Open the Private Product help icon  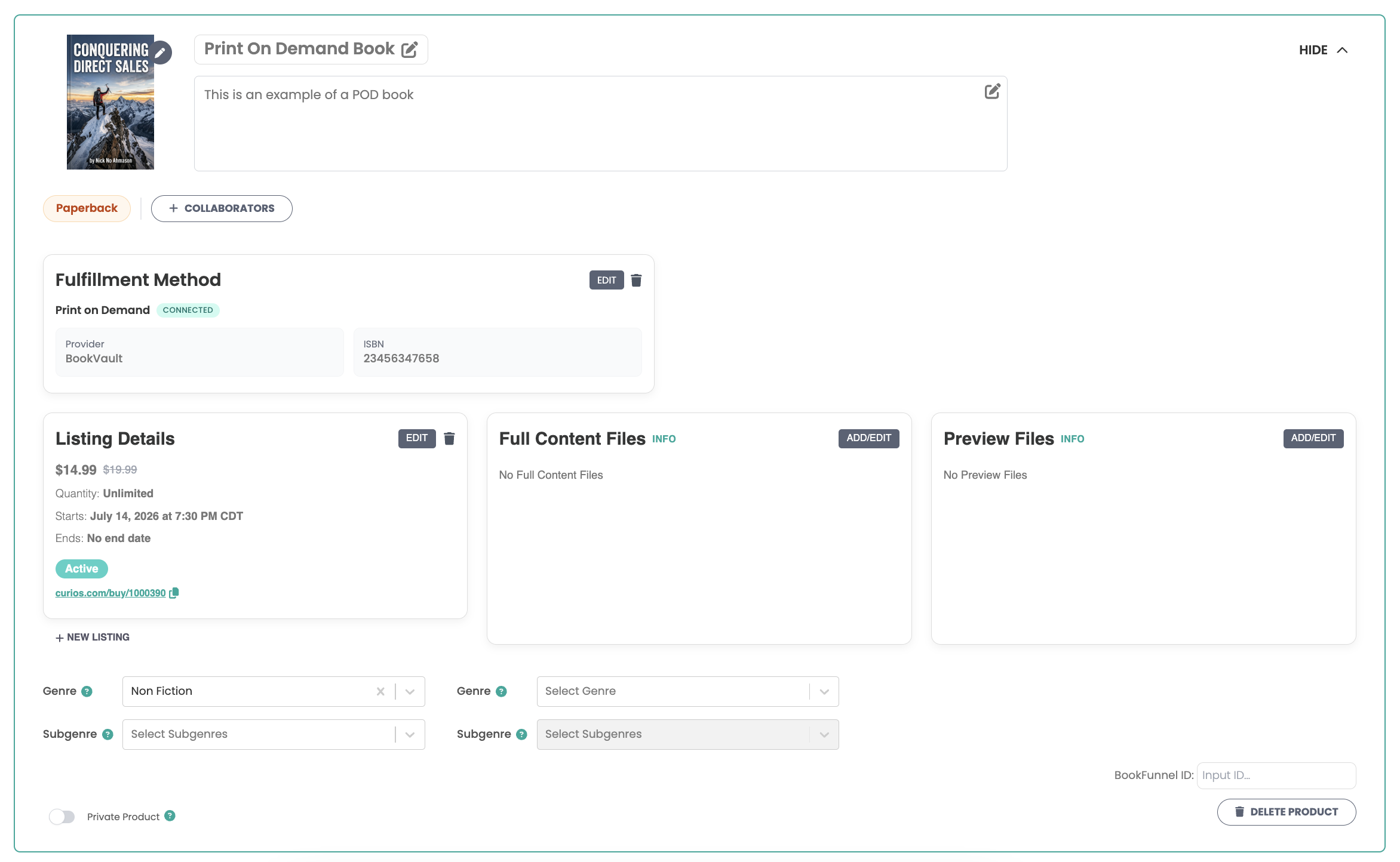pos(170,816)
